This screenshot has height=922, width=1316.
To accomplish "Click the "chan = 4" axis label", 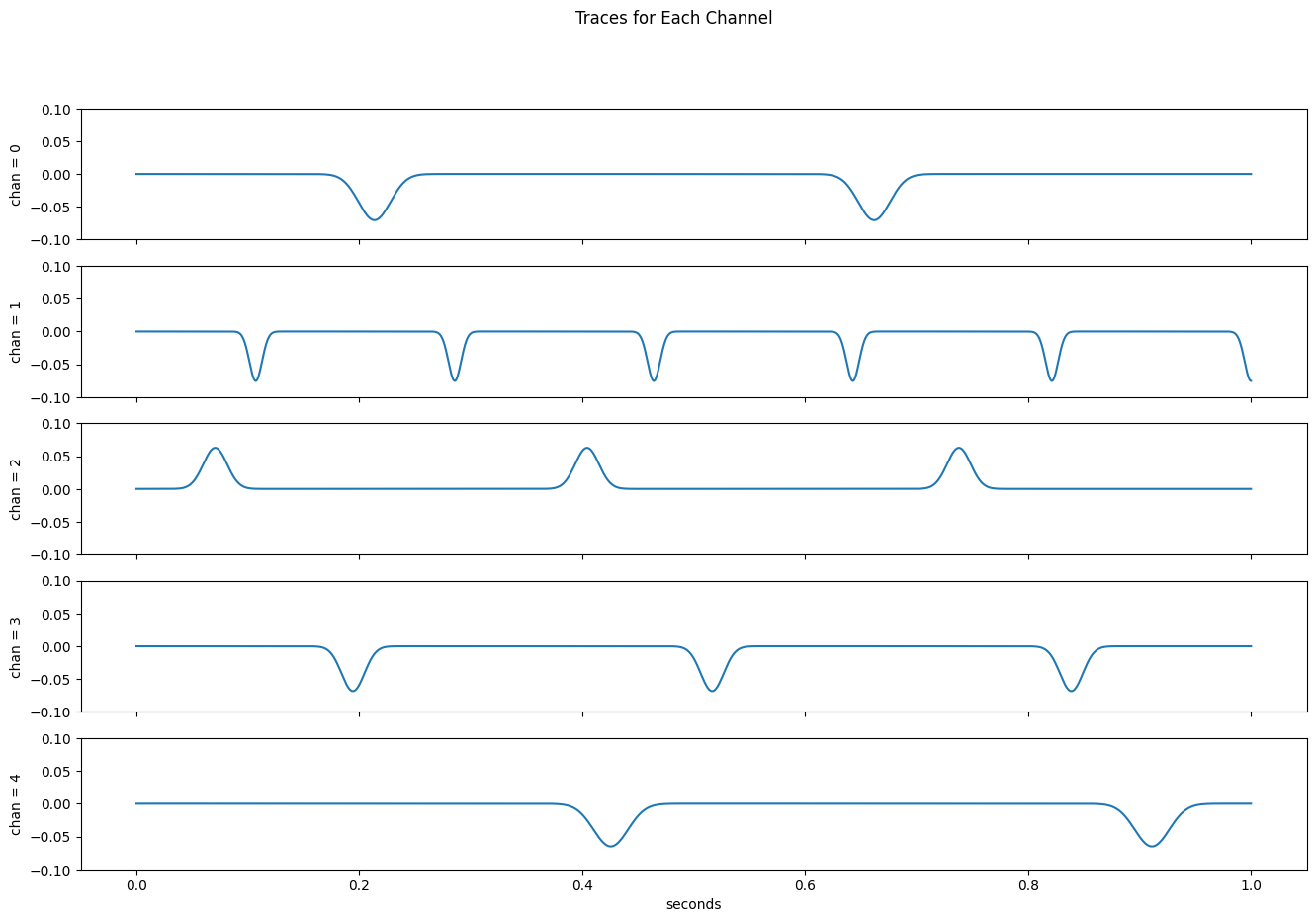I will point(15,804).
